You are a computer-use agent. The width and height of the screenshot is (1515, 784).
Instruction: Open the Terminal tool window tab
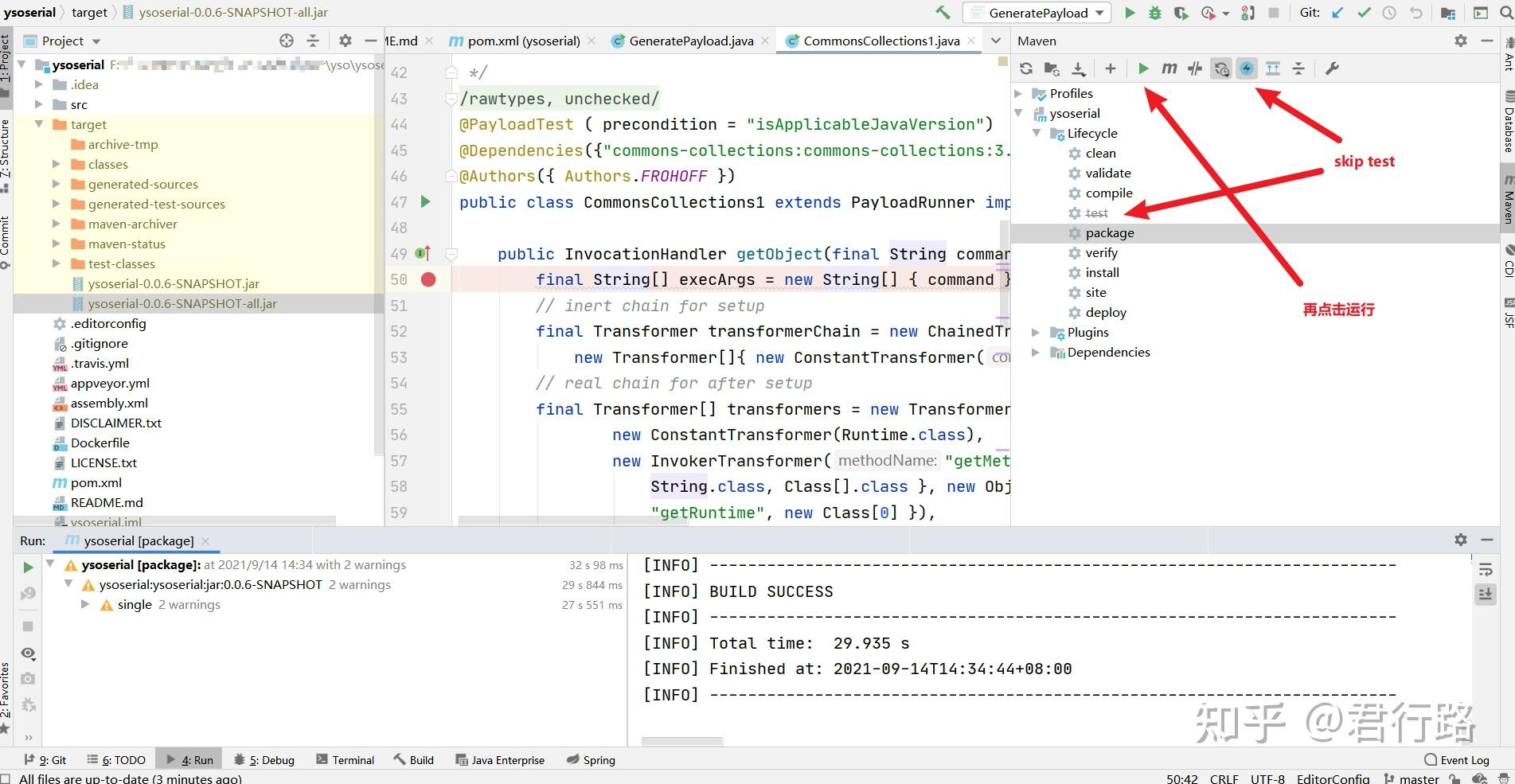(346, 760)
